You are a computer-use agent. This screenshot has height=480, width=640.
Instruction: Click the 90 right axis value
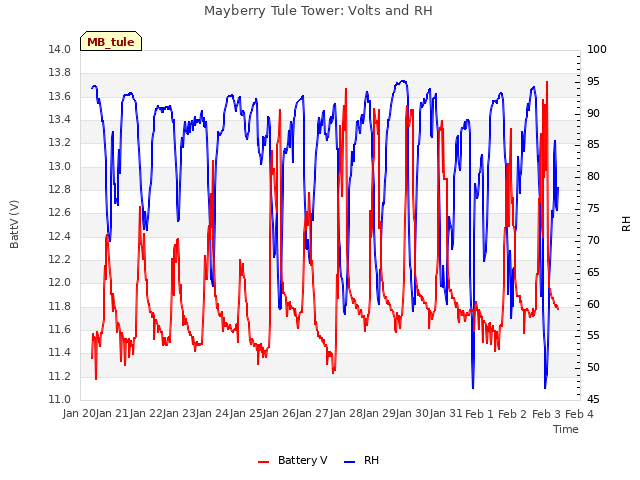(593, 113)
